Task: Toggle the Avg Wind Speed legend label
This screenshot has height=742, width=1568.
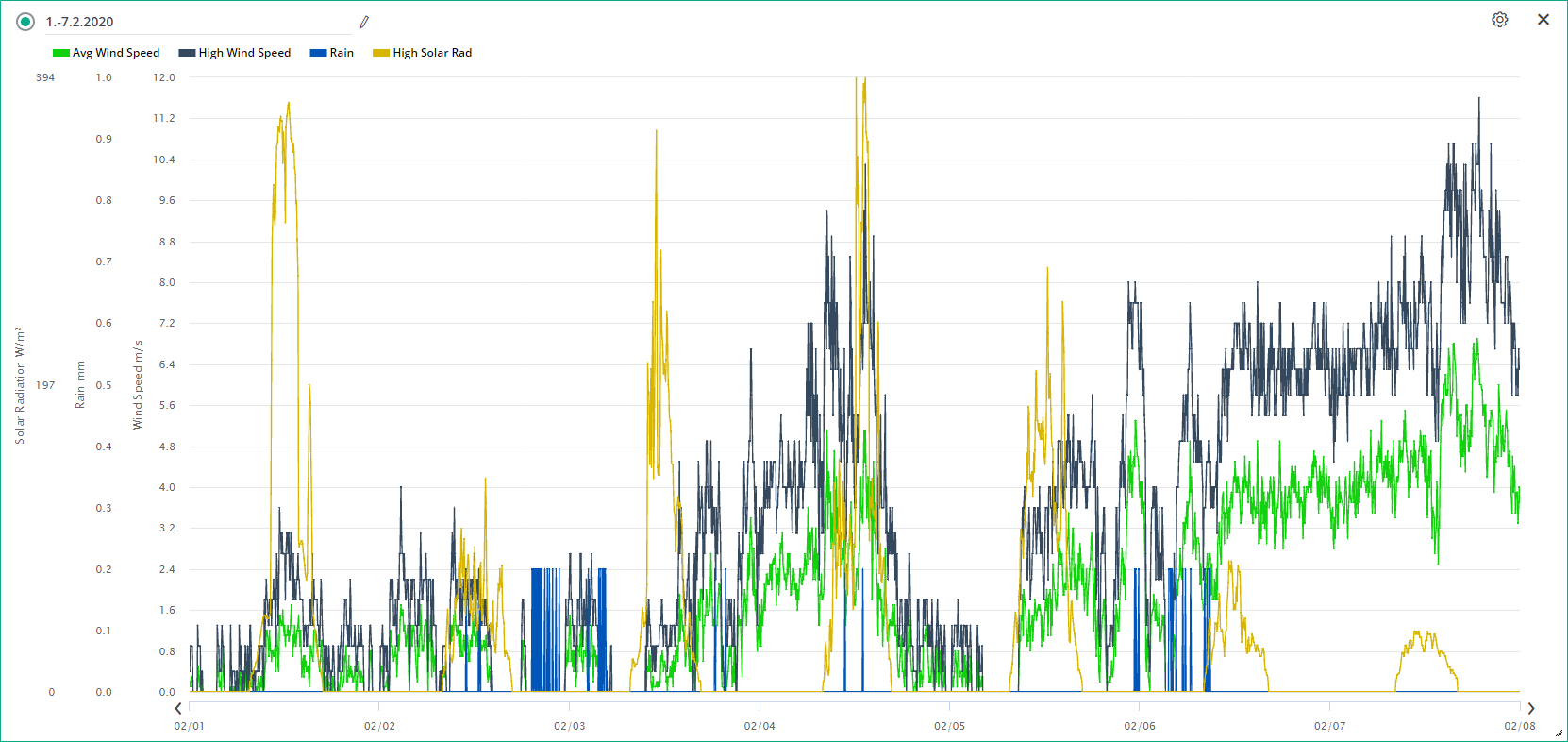Action: pos(116,53)
